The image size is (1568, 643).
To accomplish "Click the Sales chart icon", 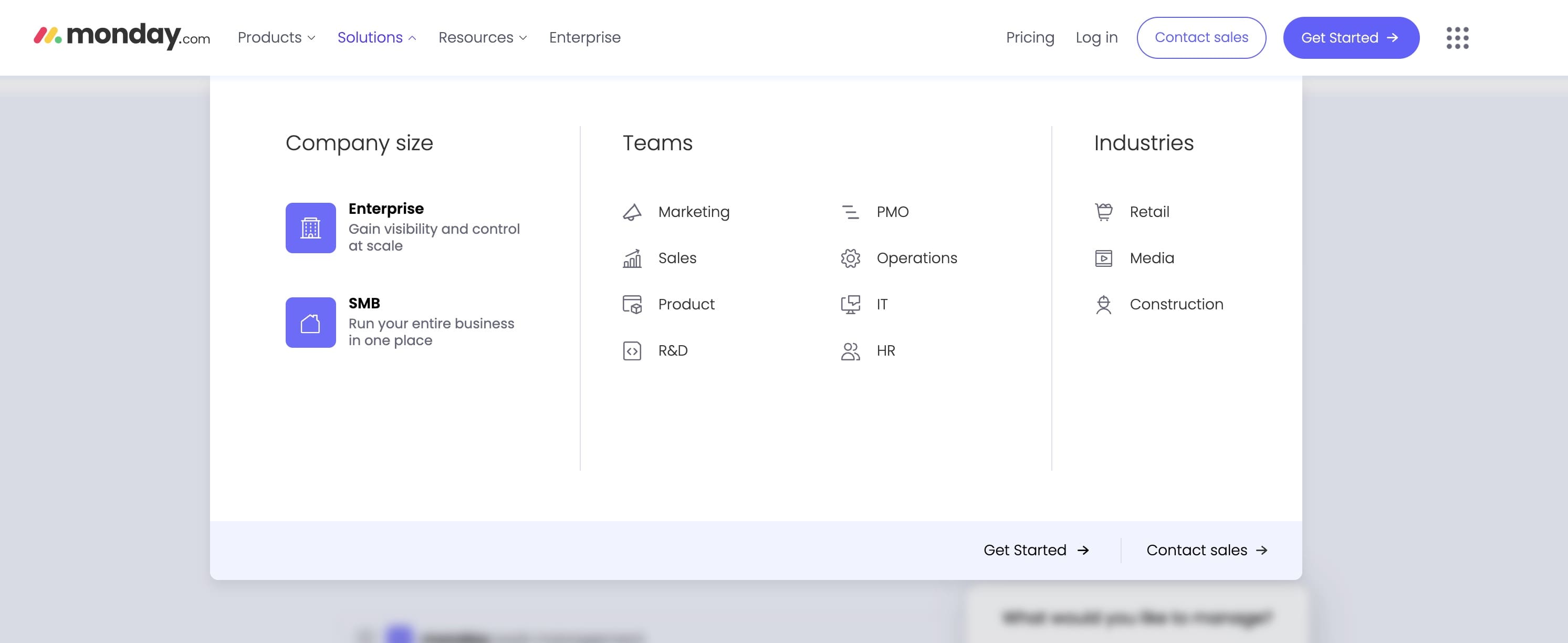I will pos(632,258).
